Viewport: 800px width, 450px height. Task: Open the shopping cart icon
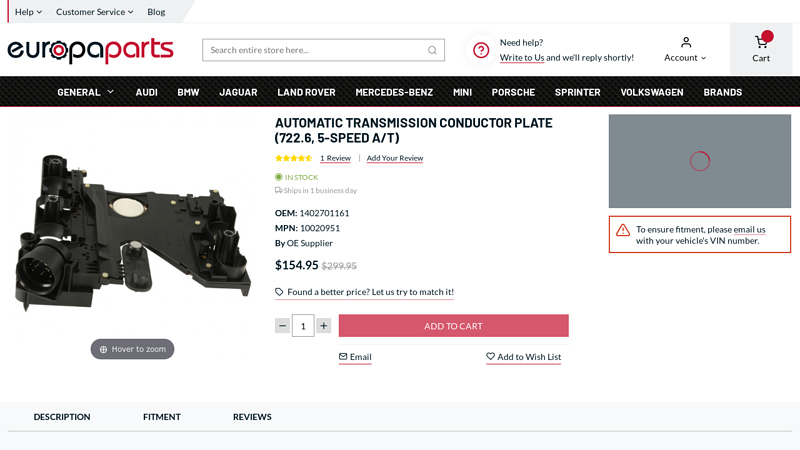click(x=761, y=43)
